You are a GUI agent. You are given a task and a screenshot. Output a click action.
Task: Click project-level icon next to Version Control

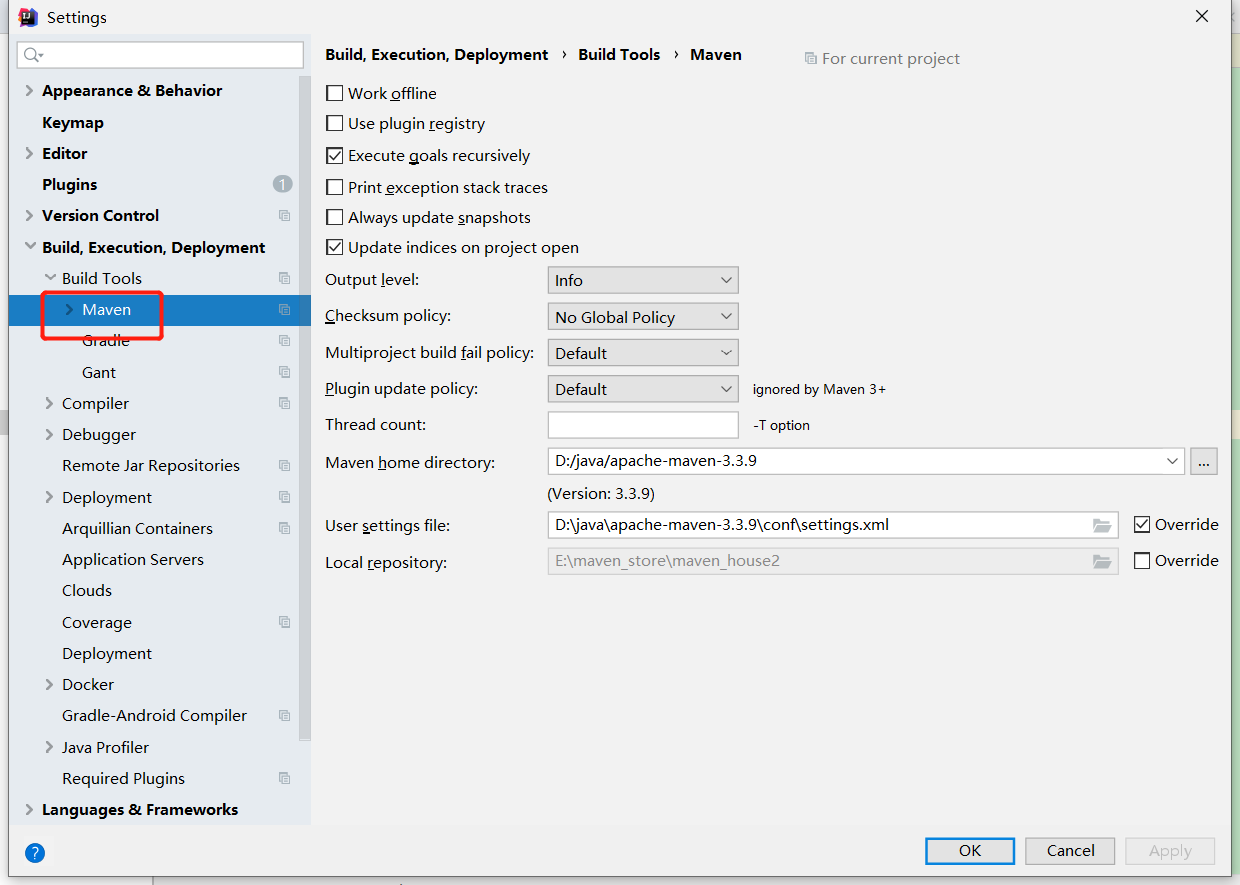[285, 216]
